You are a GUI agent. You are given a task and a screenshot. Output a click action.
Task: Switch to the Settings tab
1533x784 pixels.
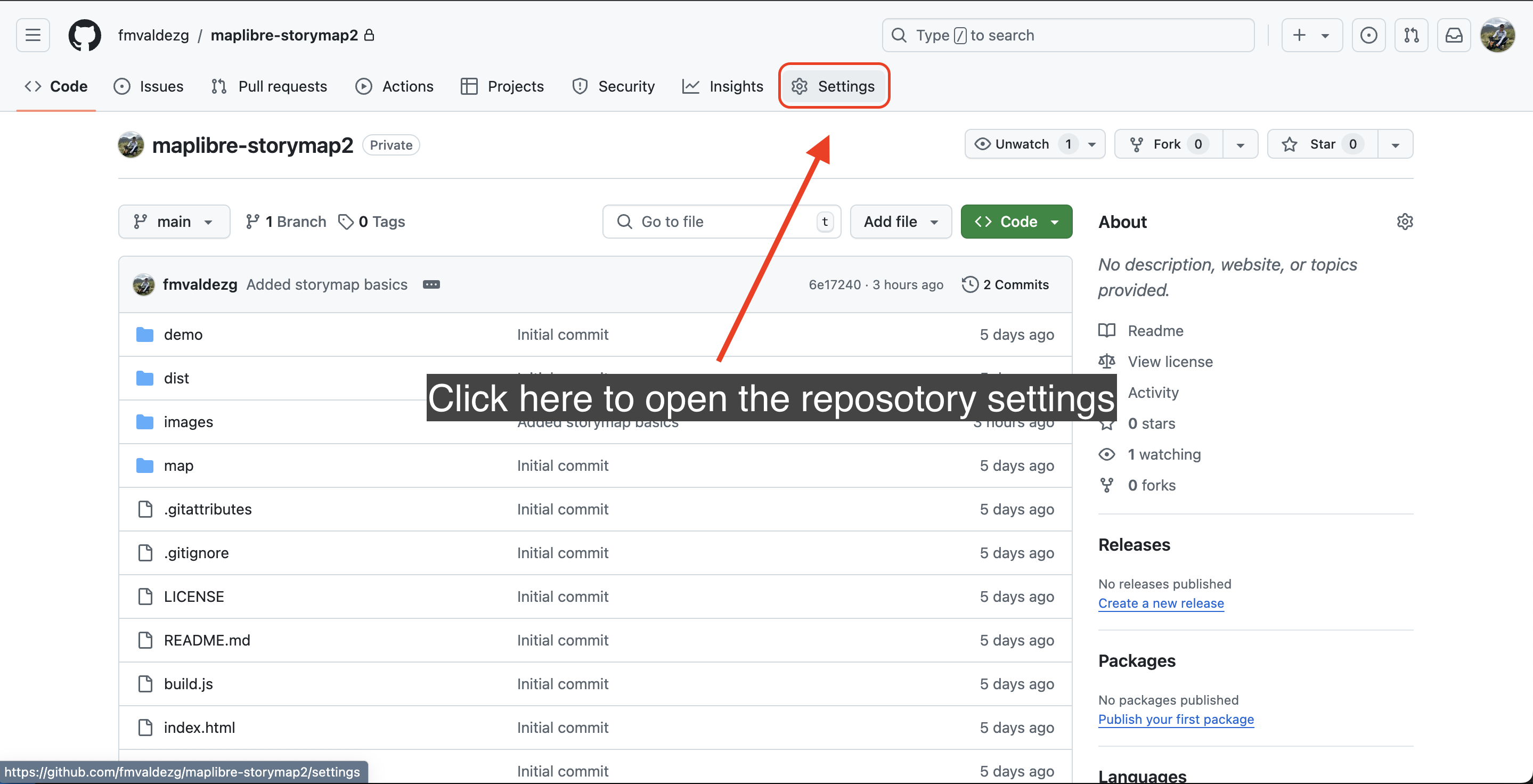click(x=834, y=86)
